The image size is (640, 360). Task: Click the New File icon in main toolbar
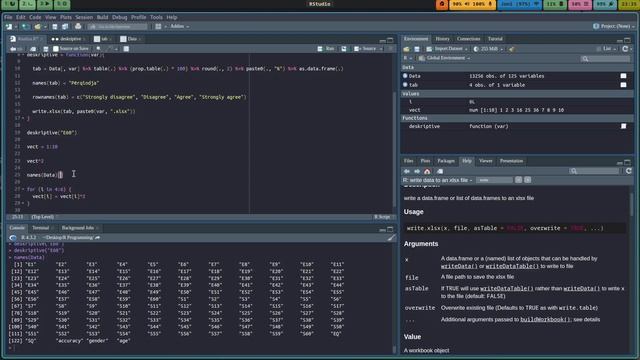pos(9,27)
